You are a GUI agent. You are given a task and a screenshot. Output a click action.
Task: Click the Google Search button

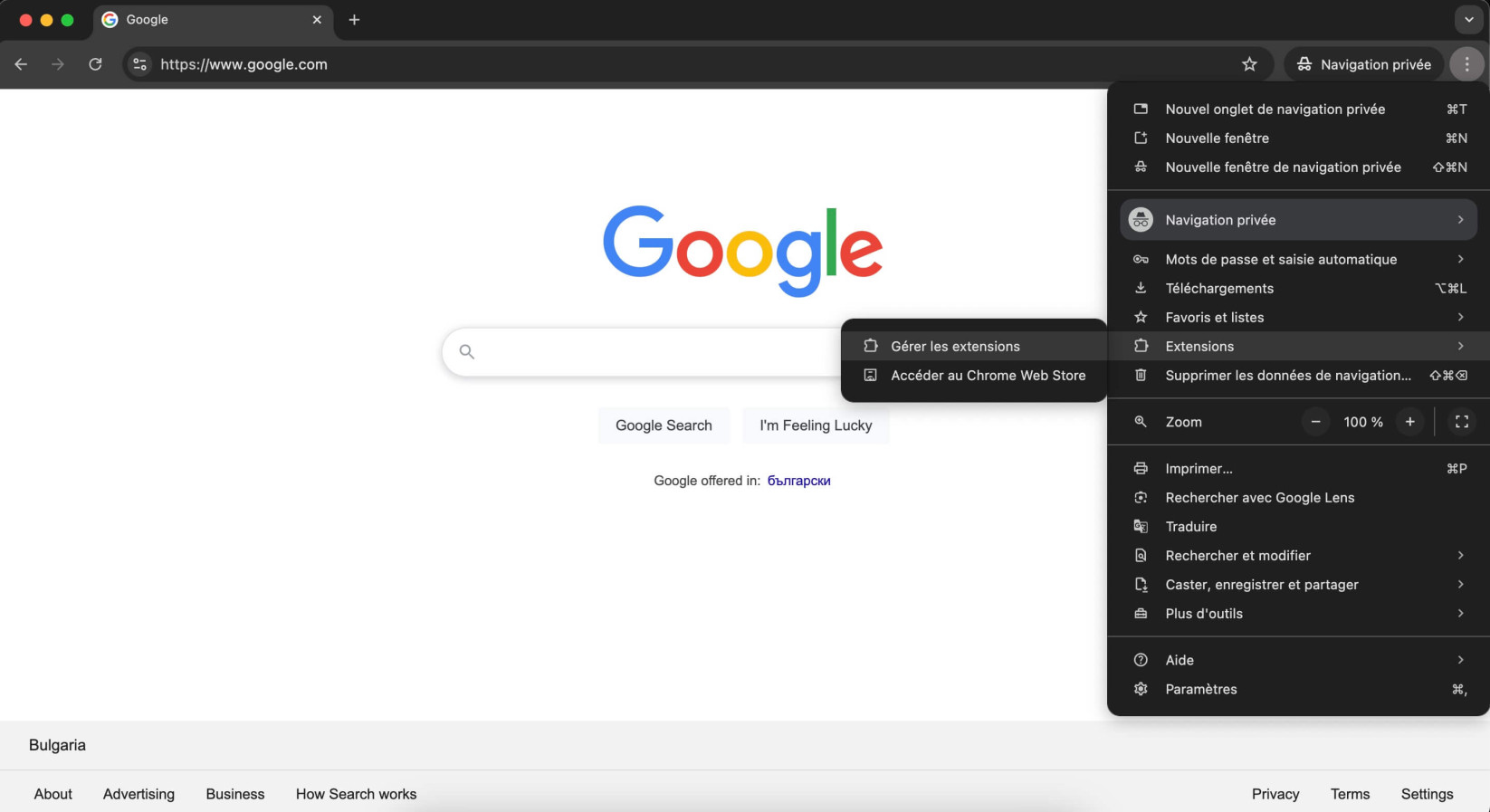[664, 425]
